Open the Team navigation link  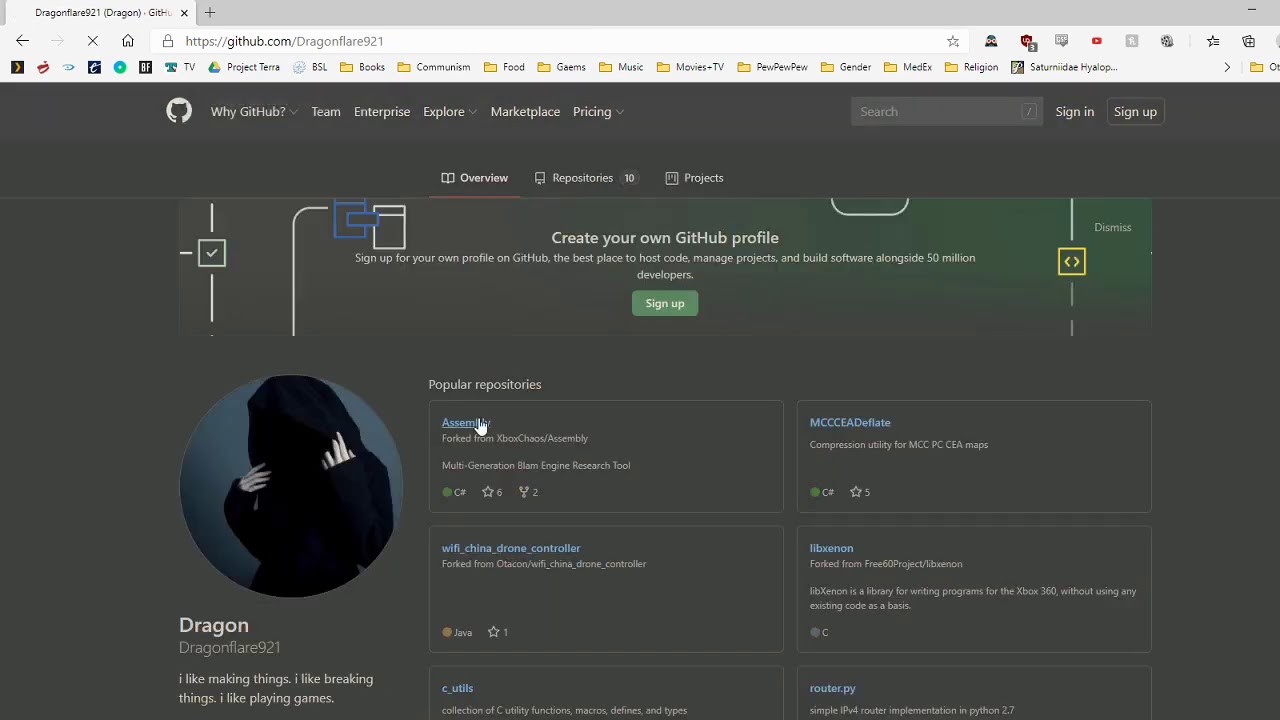point(326,111)
